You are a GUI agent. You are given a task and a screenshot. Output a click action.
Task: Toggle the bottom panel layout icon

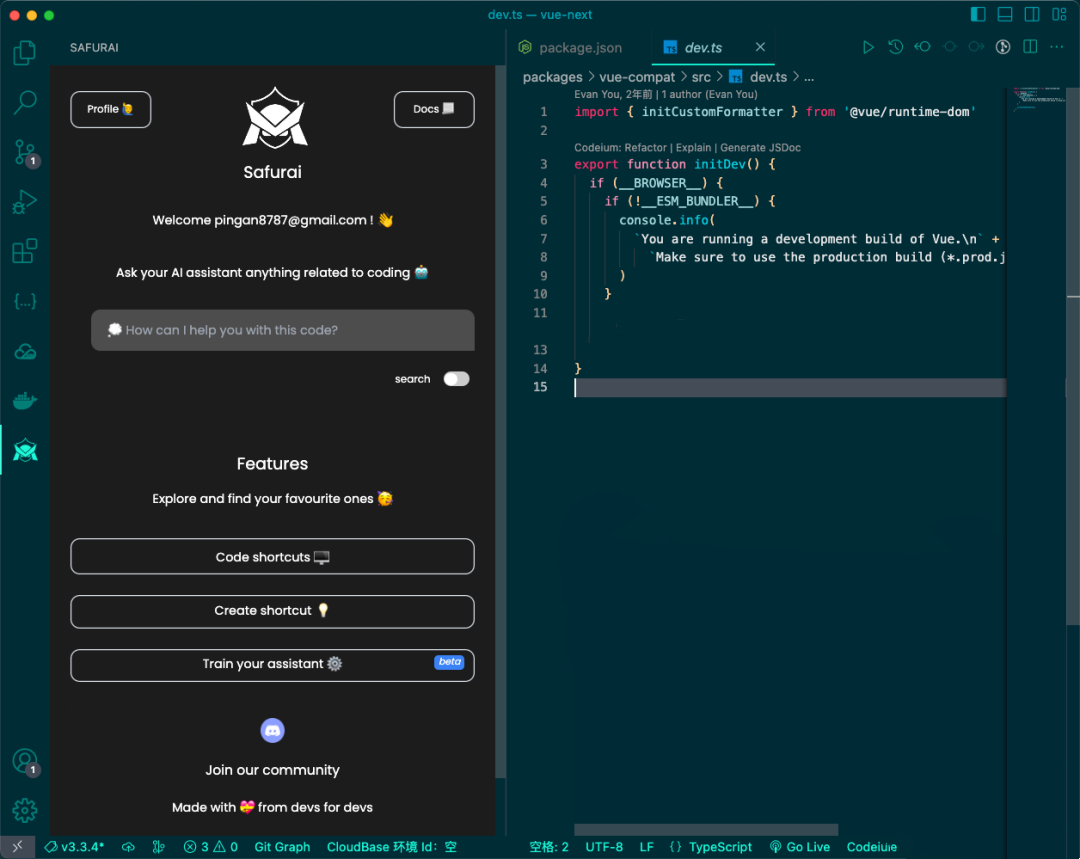[x=1005, y=14]
